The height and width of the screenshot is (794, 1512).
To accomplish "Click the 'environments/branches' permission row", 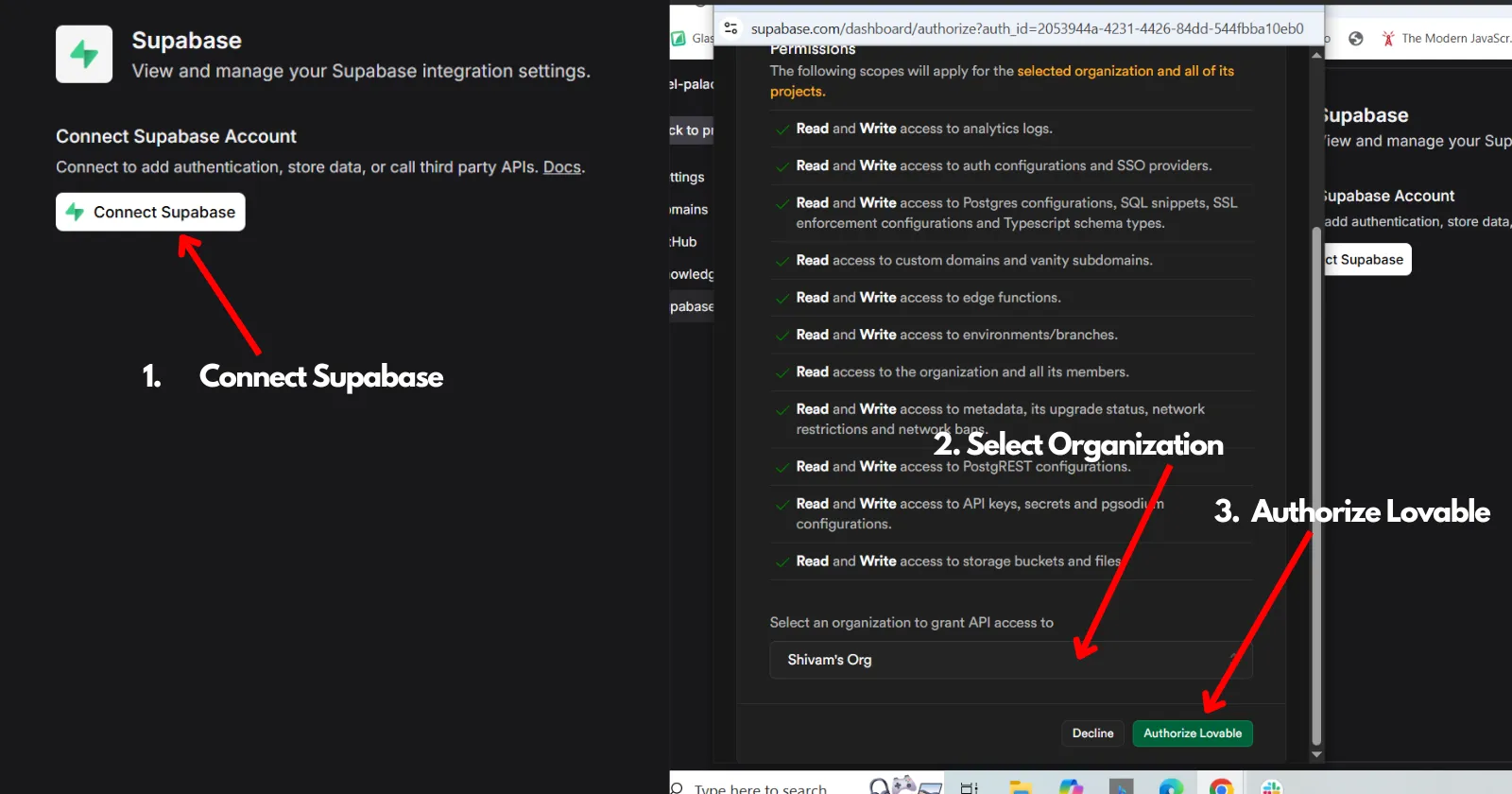I will 1012,335.
